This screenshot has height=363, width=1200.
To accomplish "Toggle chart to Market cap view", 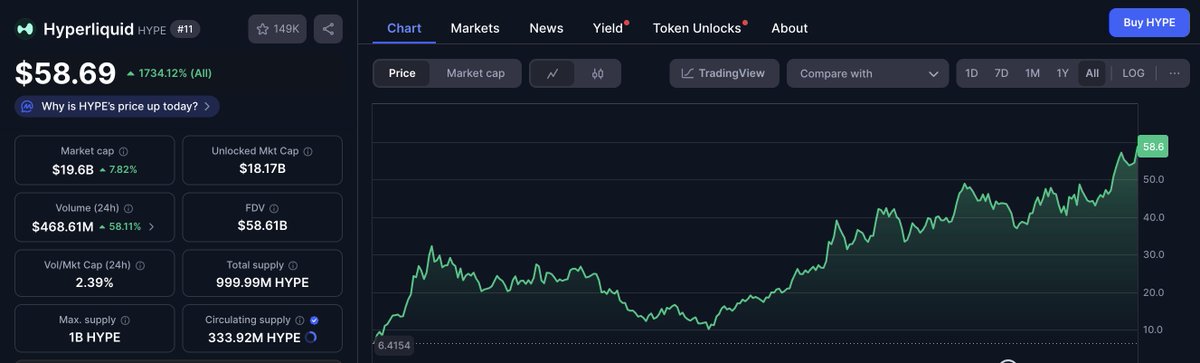I will click(475, 73).
